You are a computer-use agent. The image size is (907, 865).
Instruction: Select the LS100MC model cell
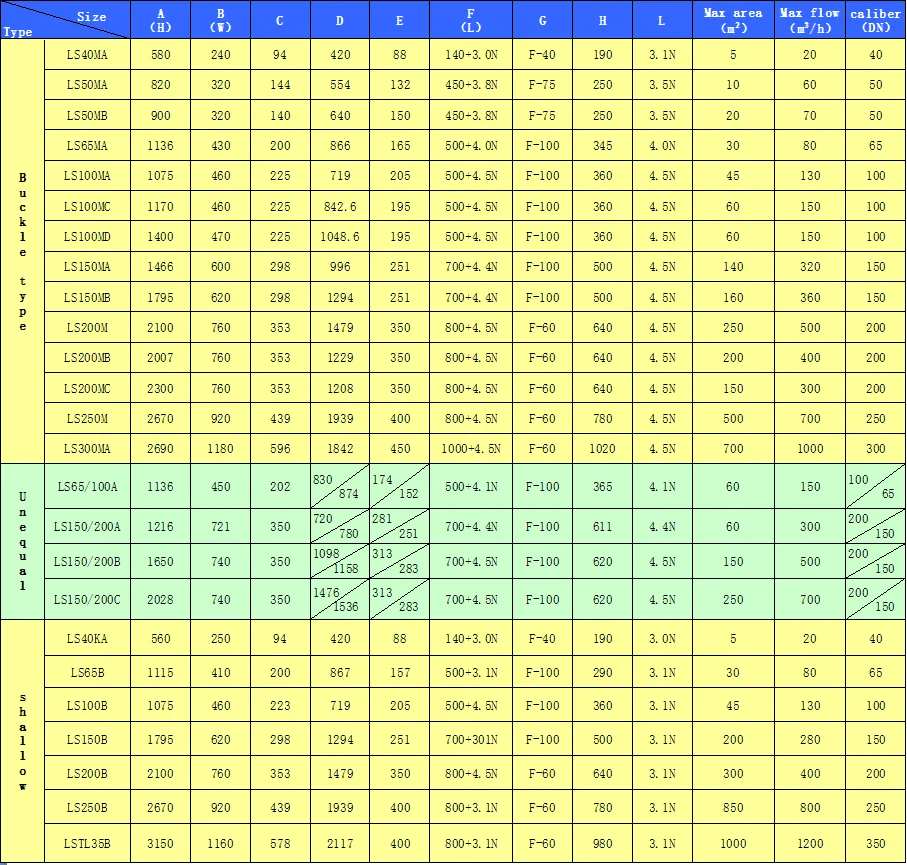(87, 206)
